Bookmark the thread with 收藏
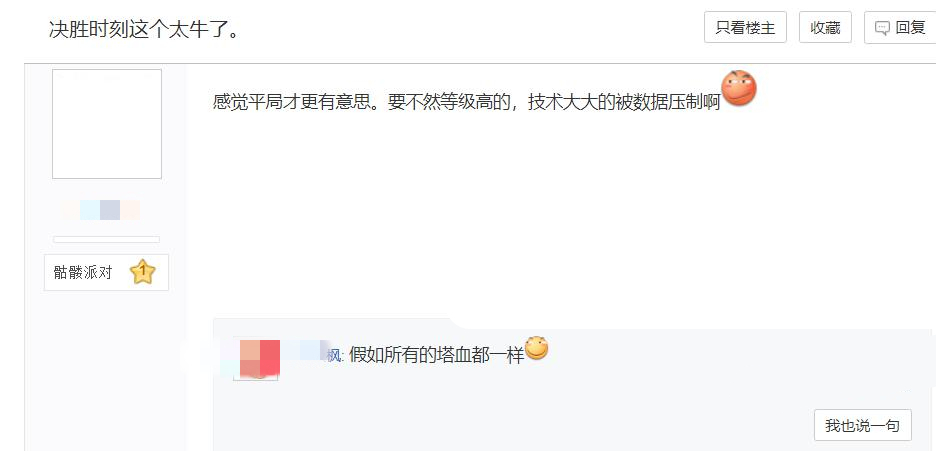 point(826,27)
